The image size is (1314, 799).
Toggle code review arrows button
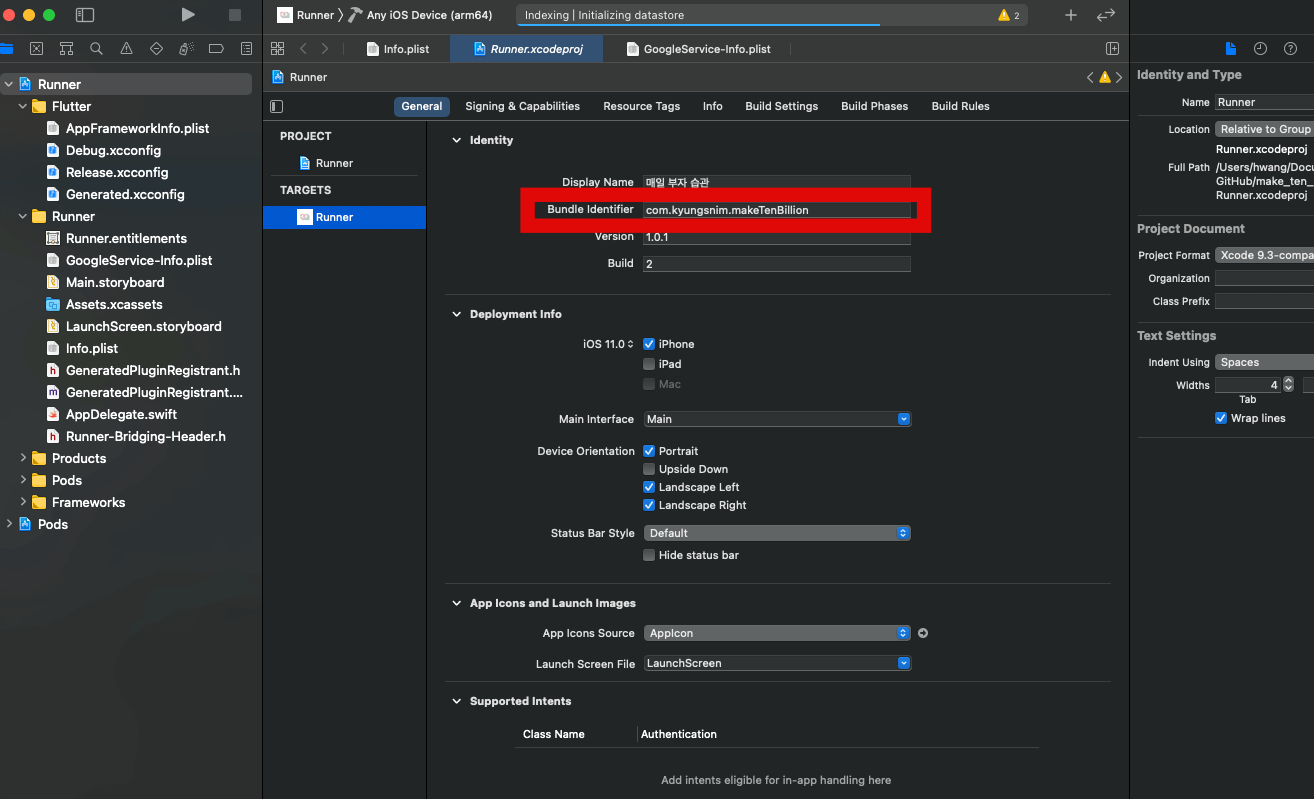pyautogui.click(x=1105, y=15)
